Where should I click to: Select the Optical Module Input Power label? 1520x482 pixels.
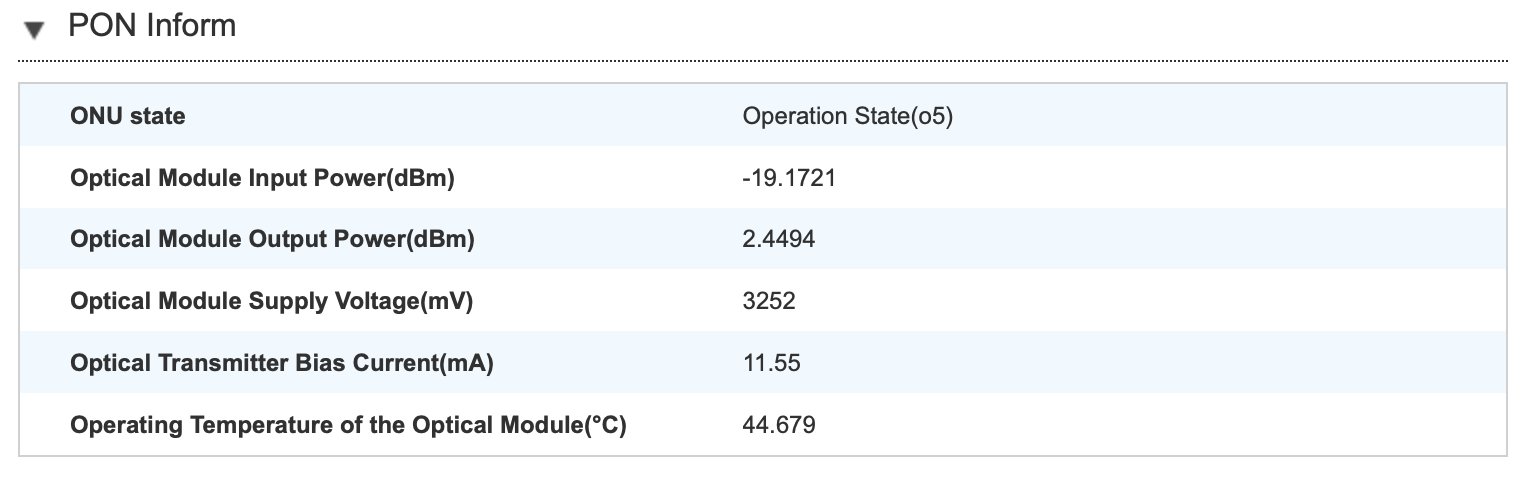pyautogui.click(x=263, y=178)
